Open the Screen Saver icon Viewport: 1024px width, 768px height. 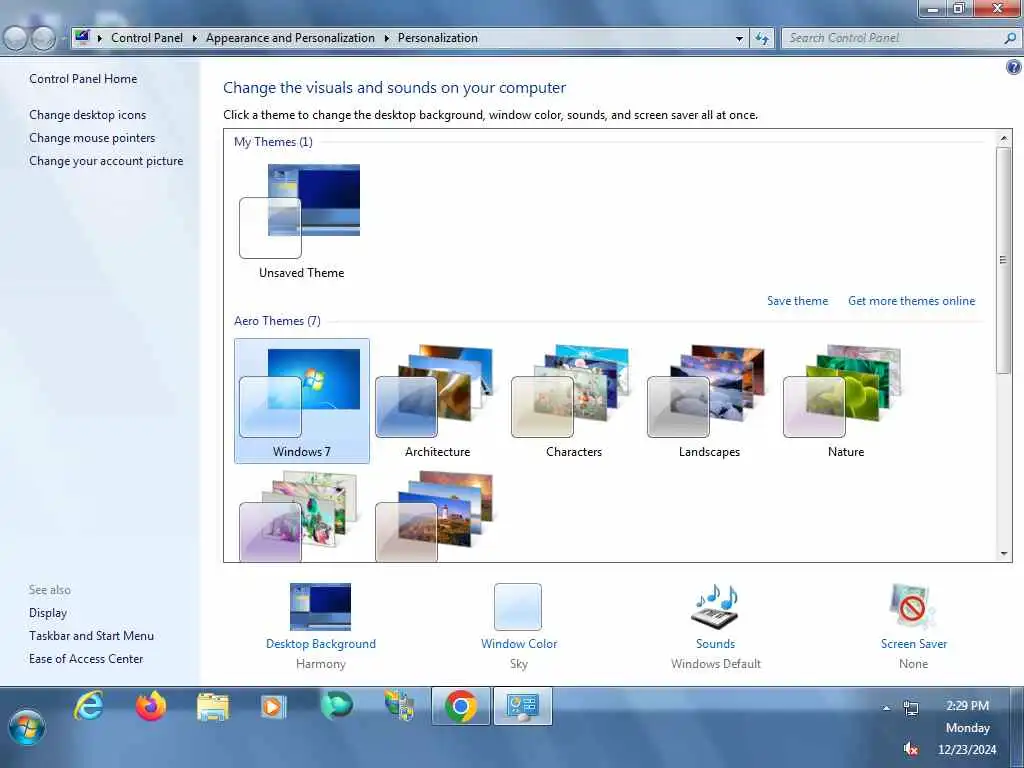[912, 607]
